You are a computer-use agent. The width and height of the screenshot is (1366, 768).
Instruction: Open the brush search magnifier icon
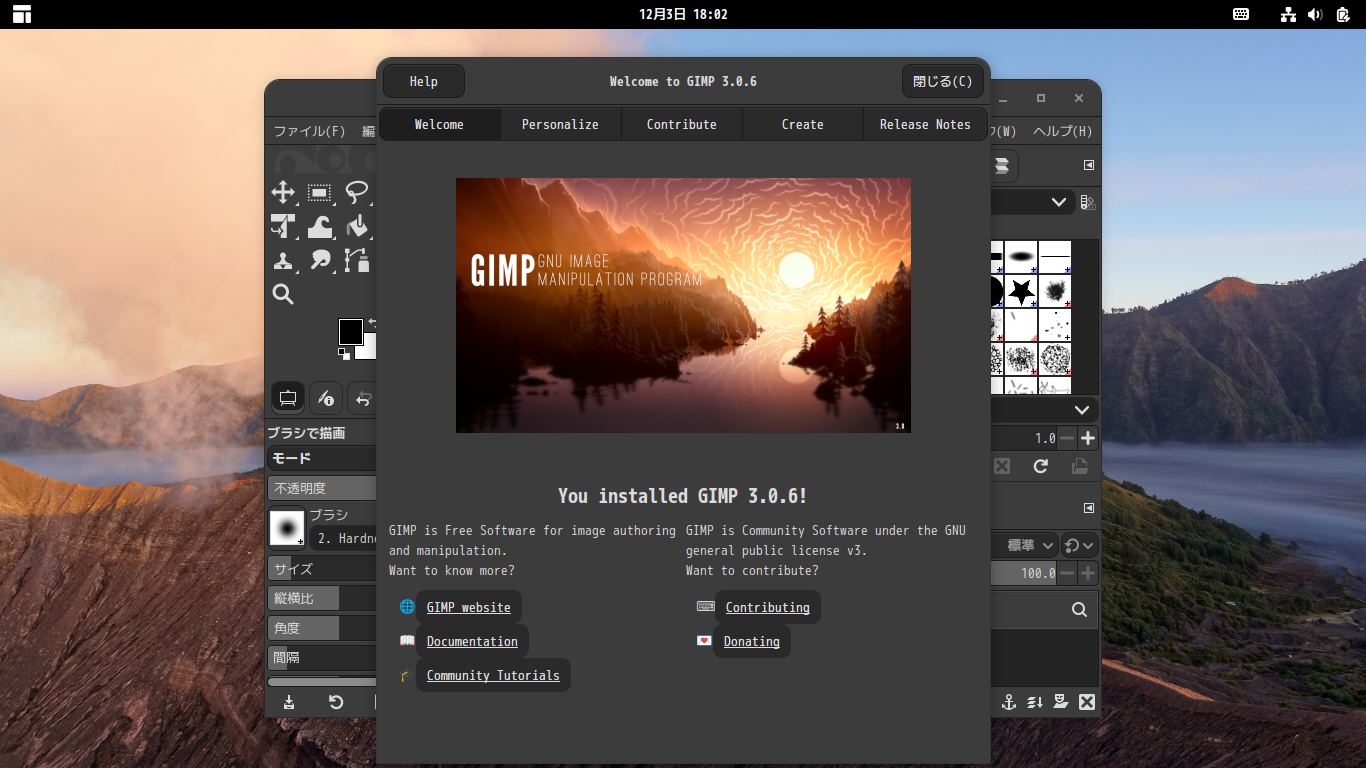click(1079, 609)
